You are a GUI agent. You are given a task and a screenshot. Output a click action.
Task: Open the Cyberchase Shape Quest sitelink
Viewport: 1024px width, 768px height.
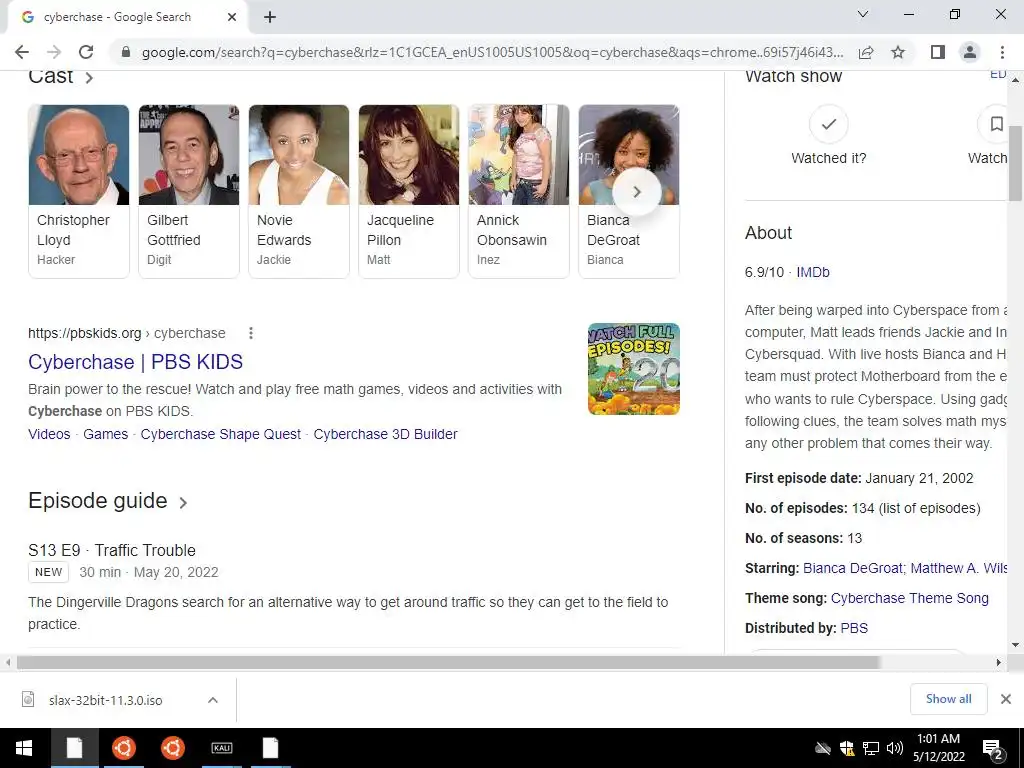coord(221,434)
